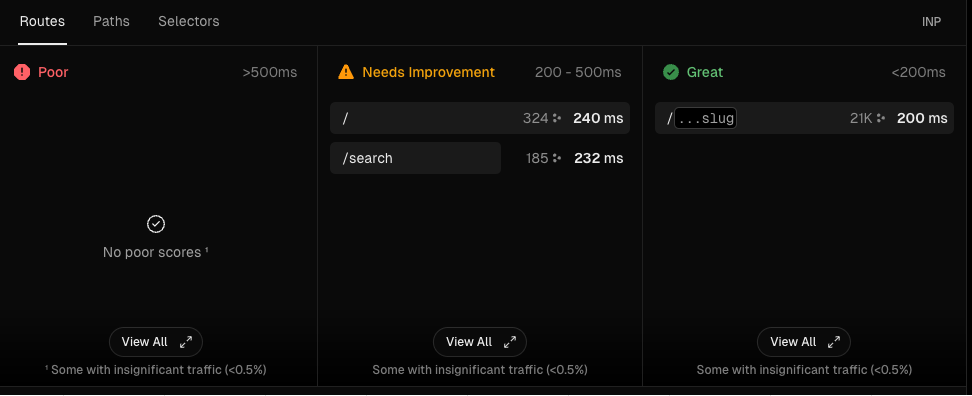This screenshot has height=396, width=972.
Task: Expand Great column via arrows icon
Action: pos(834,342)
